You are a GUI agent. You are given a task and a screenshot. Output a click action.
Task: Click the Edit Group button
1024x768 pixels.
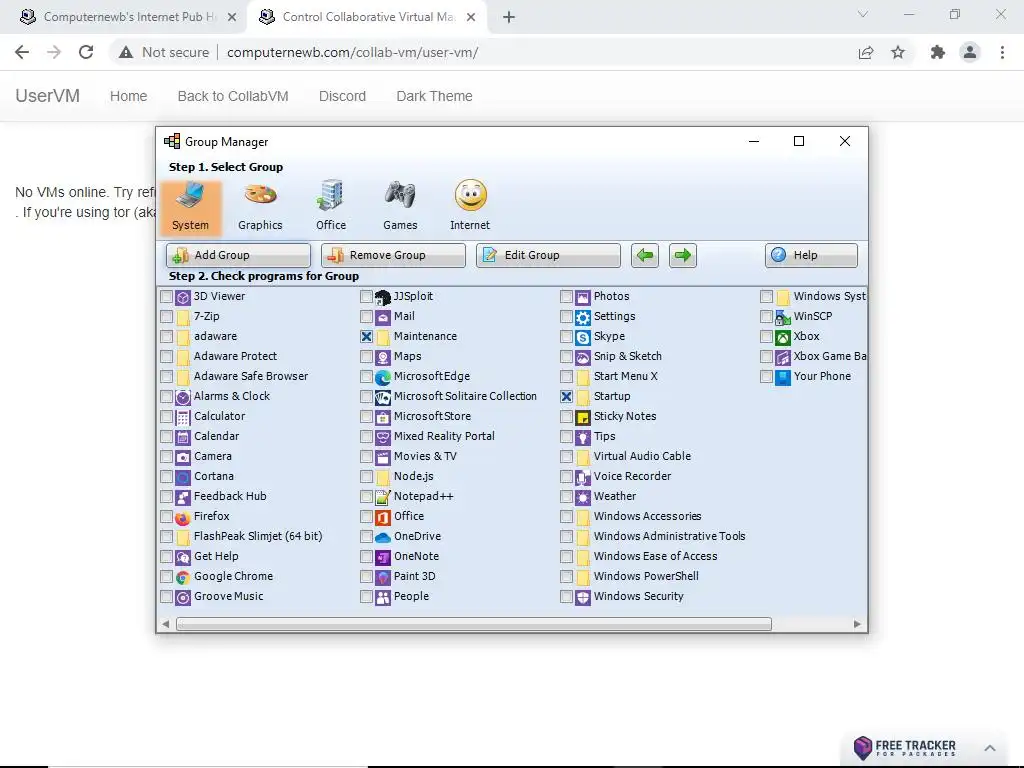(x=548, y=255)
